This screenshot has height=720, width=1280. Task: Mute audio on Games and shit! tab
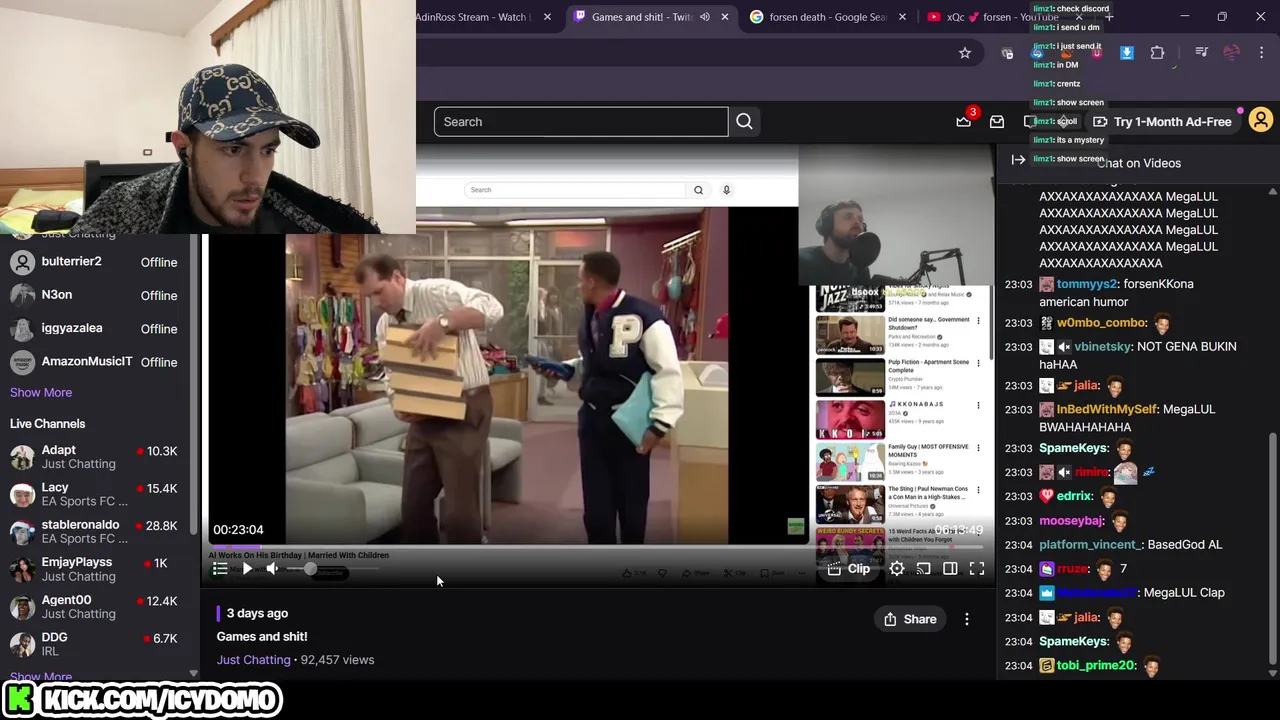(x=705, y=17)
